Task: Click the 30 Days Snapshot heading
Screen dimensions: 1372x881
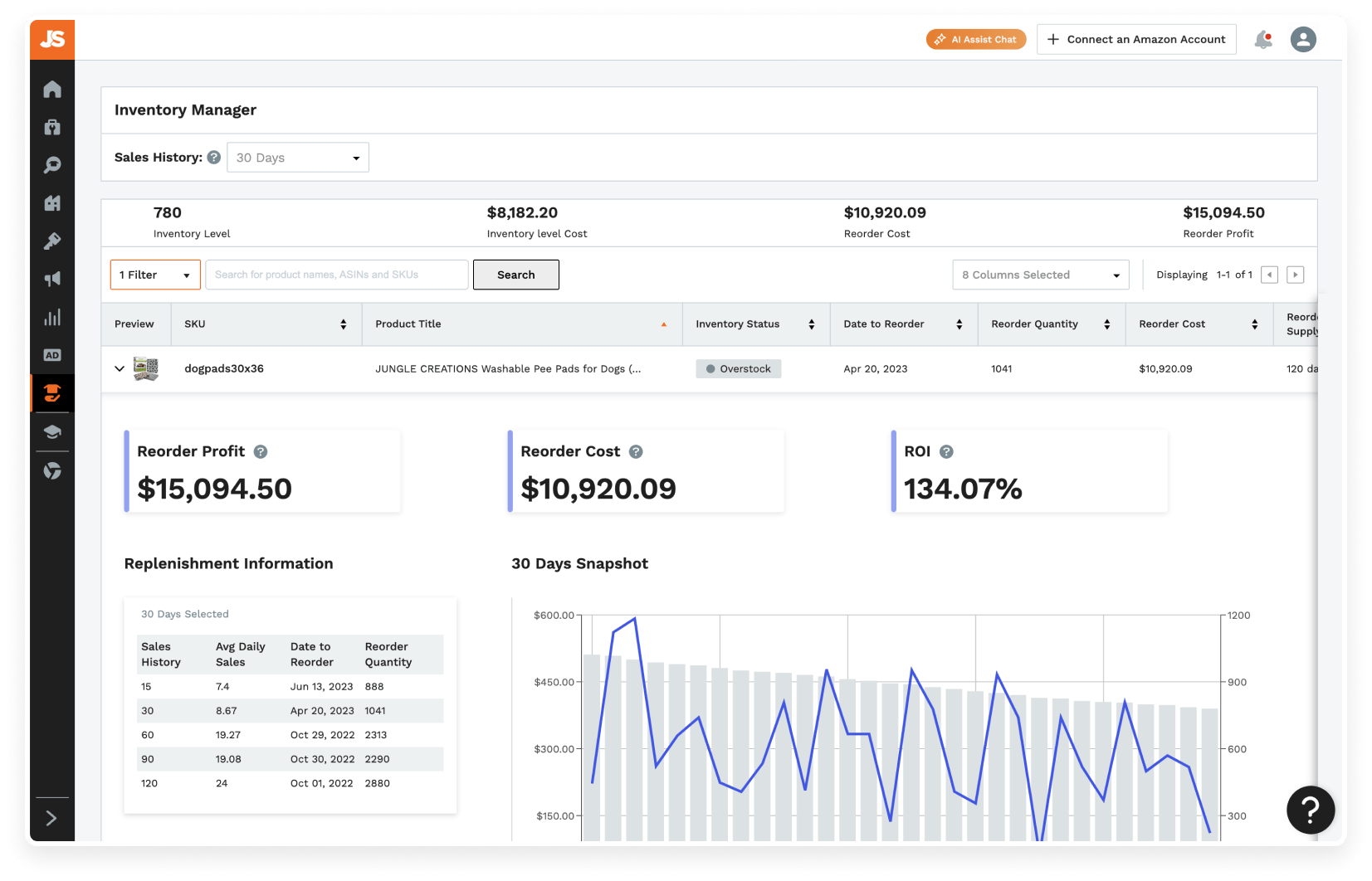Action: (580, 563)
